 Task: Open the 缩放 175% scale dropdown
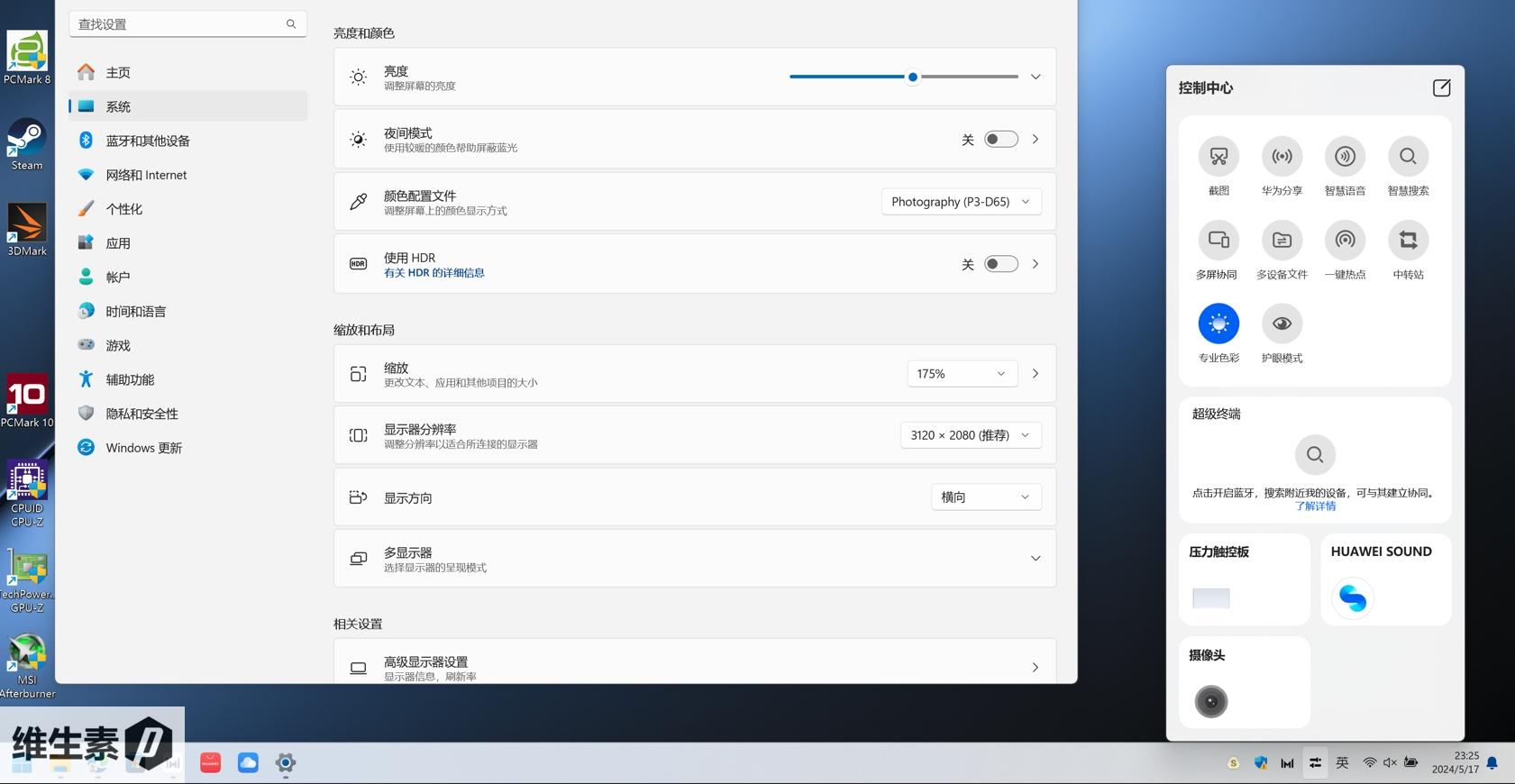point(961,374)
